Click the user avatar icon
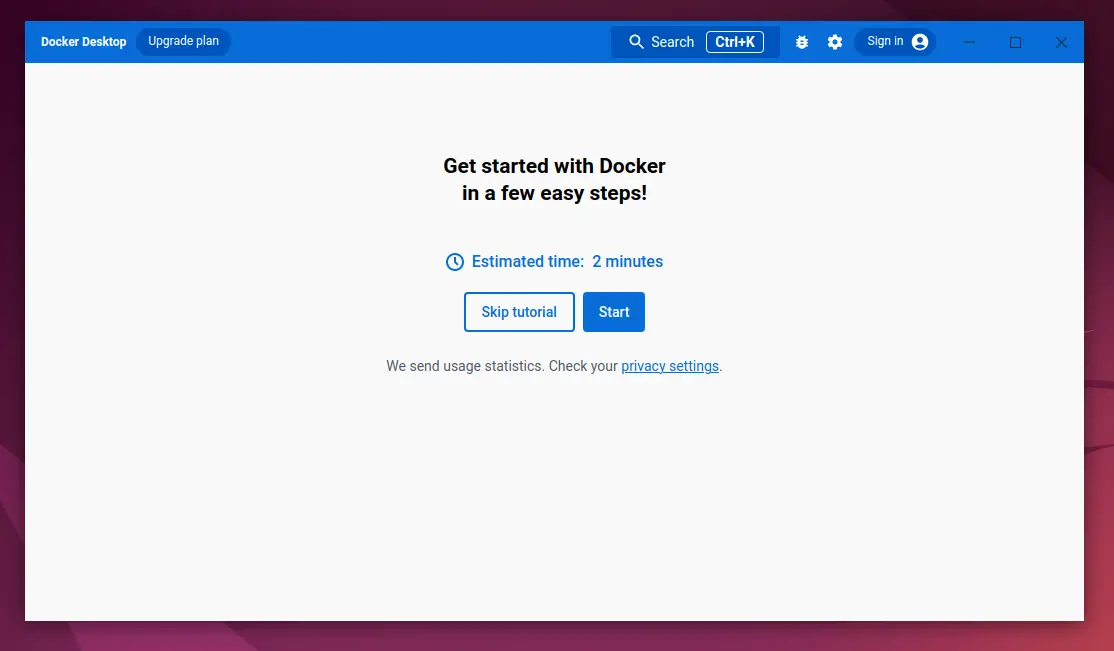 (x=919, y=42)
